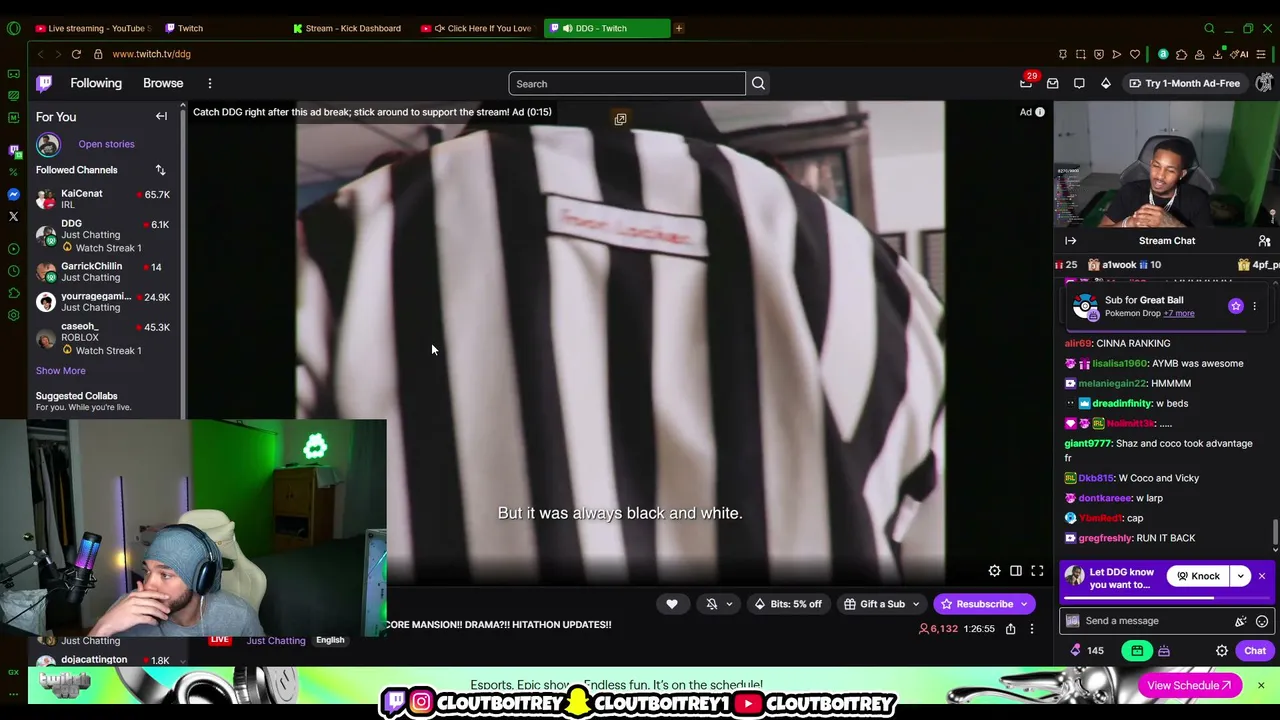Focus the Twitch search field
This screenshot has width=1280, height=720.
click(627, 84)
